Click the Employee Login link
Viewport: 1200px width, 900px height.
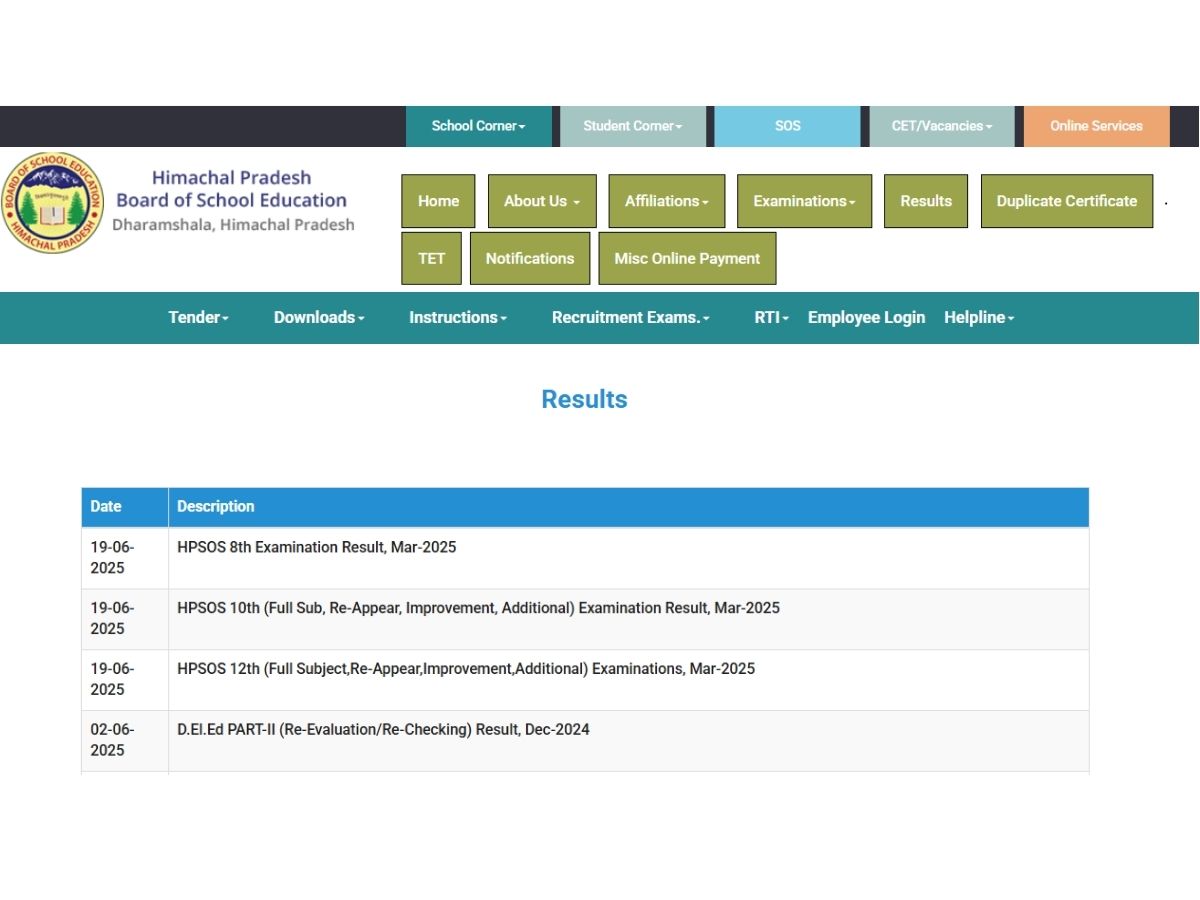click(866, 317)
